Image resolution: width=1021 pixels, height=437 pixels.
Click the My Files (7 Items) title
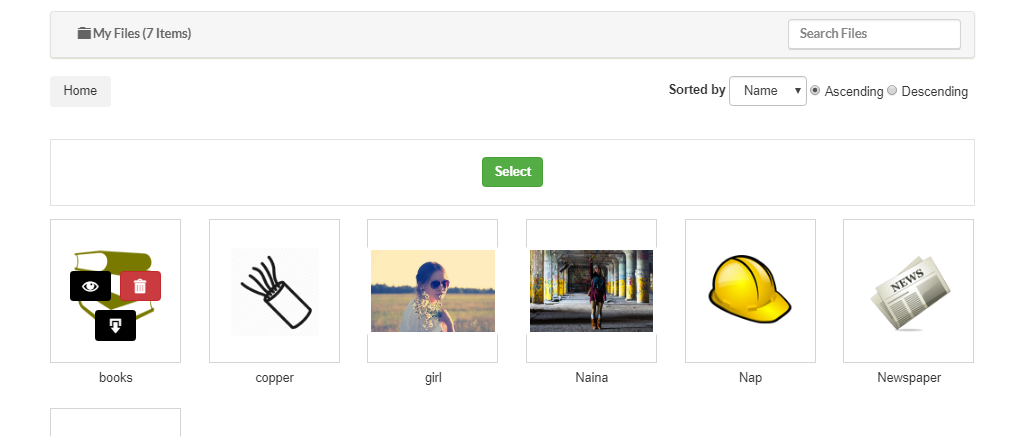pos(142,33)
